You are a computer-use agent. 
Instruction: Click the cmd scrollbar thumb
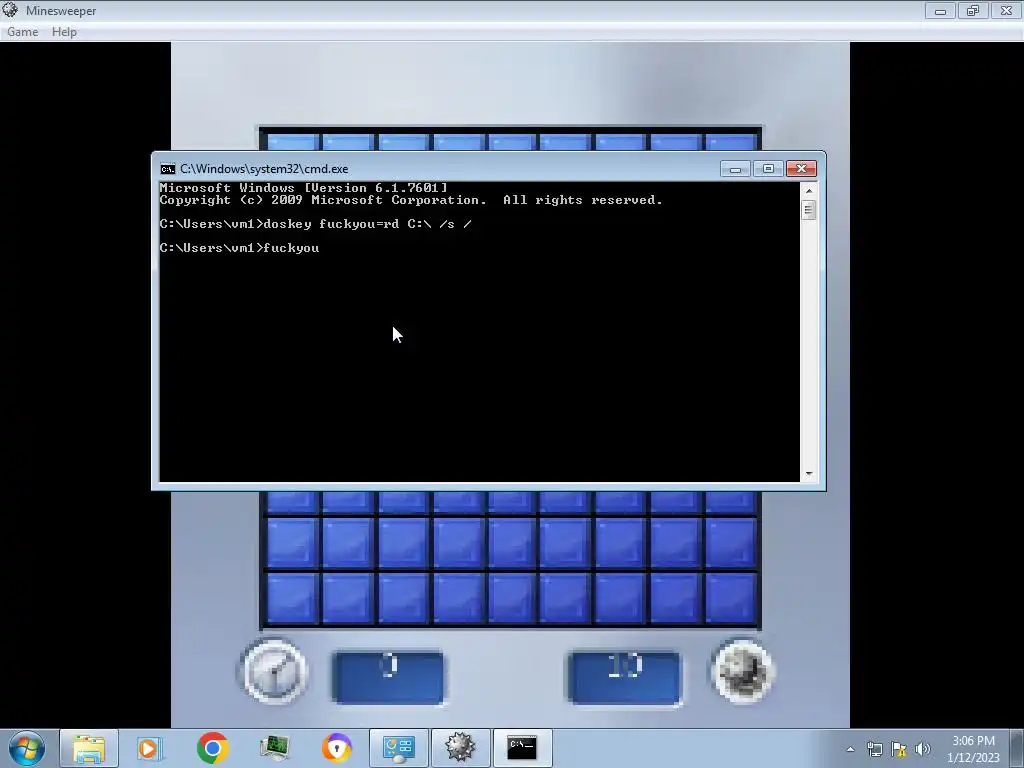pyautogui.click(x=808, y=210)
